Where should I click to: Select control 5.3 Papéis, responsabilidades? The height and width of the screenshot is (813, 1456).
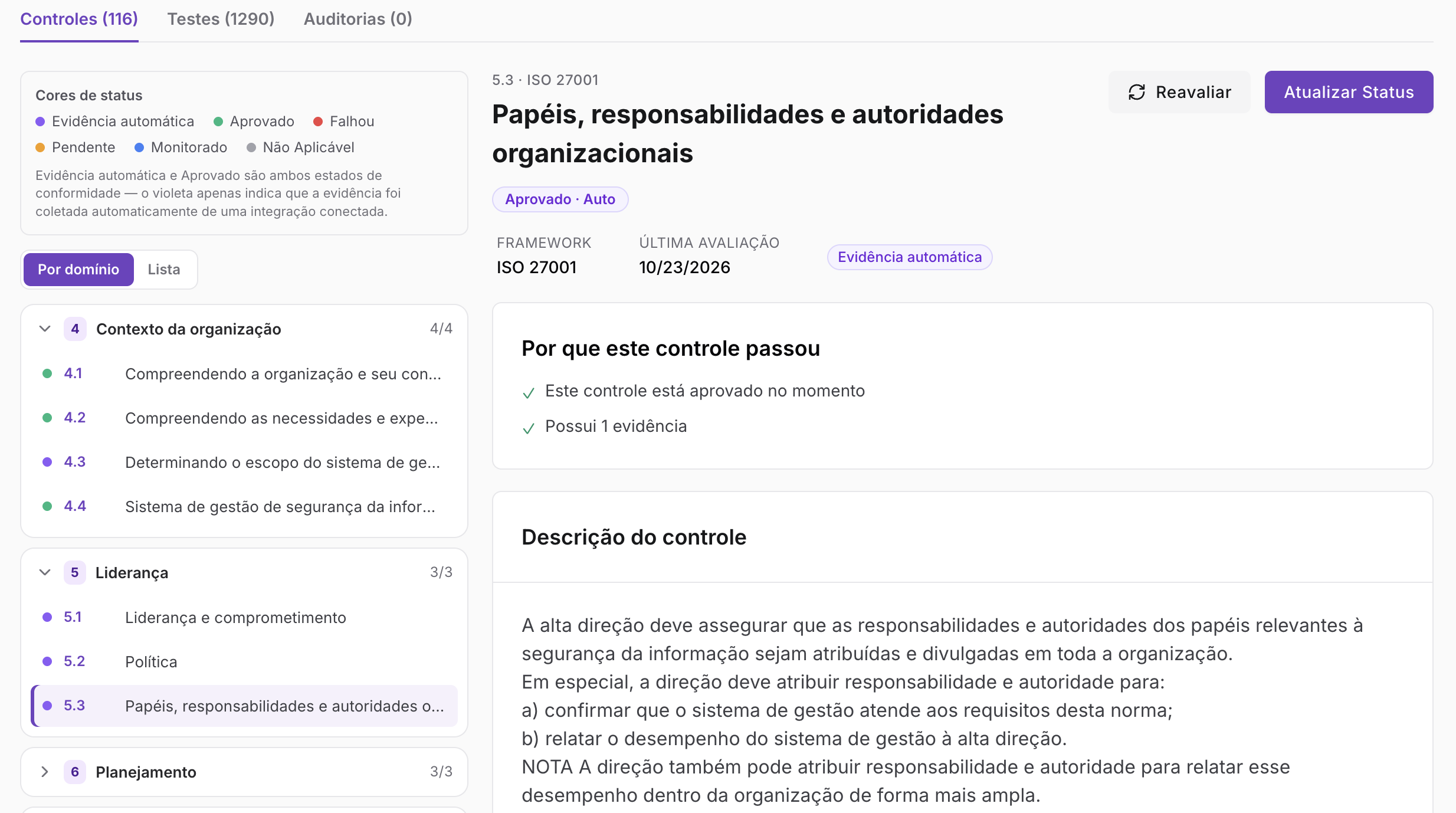244,706
